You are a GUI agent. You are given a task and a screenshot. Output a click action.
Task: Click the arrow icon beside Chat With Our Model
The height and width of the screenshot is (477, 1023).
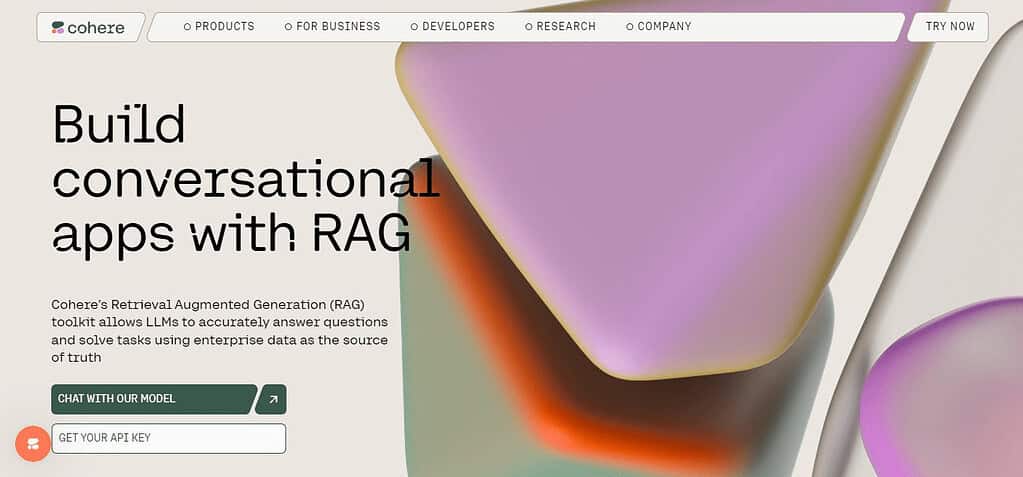(x=272, y=399)
